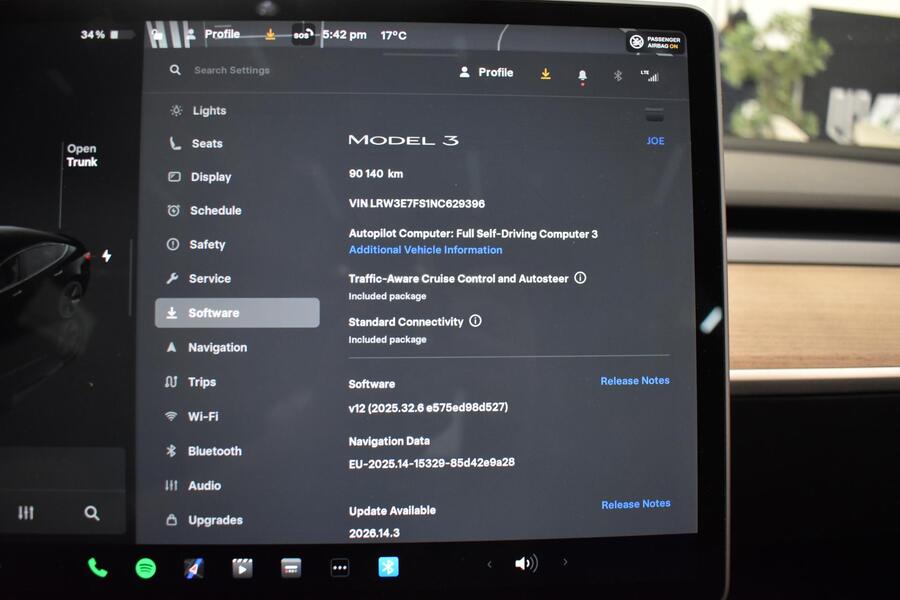
Task: Tap the Passenger Airbag On indicator
Action: 655,42
